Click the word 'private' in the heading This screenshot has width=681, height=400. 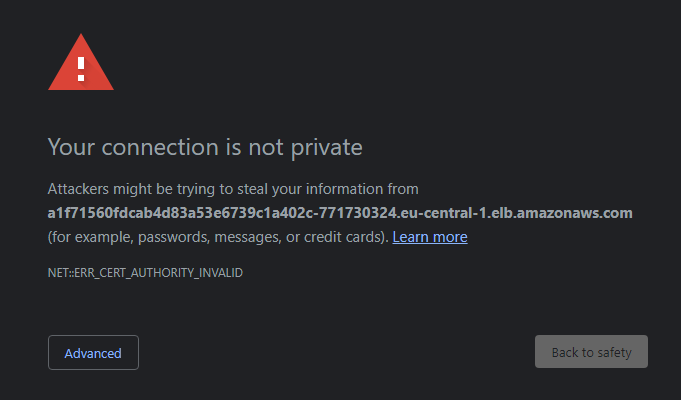[x=327, y=148]
